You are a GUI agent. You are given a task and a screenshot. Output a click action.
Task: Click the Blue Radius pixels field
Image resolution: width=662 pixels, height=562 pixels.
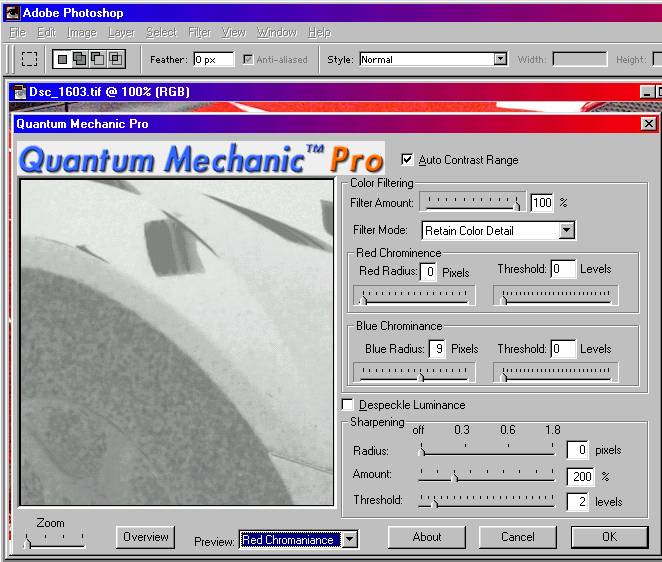(437, 349)
